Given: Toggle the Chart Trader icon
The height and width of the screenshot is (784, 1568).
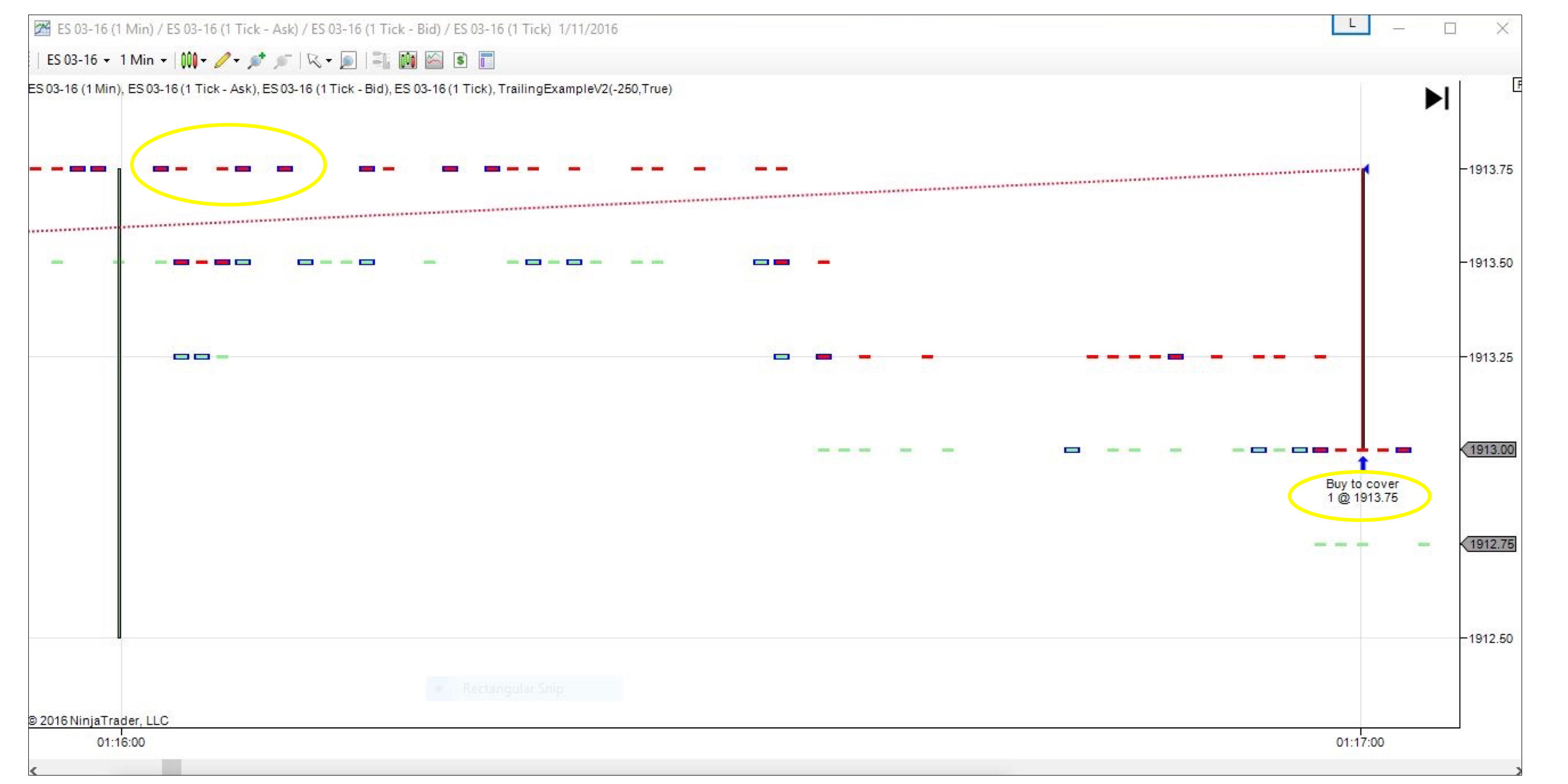Looking at the screenshot, I should [381, 60].
